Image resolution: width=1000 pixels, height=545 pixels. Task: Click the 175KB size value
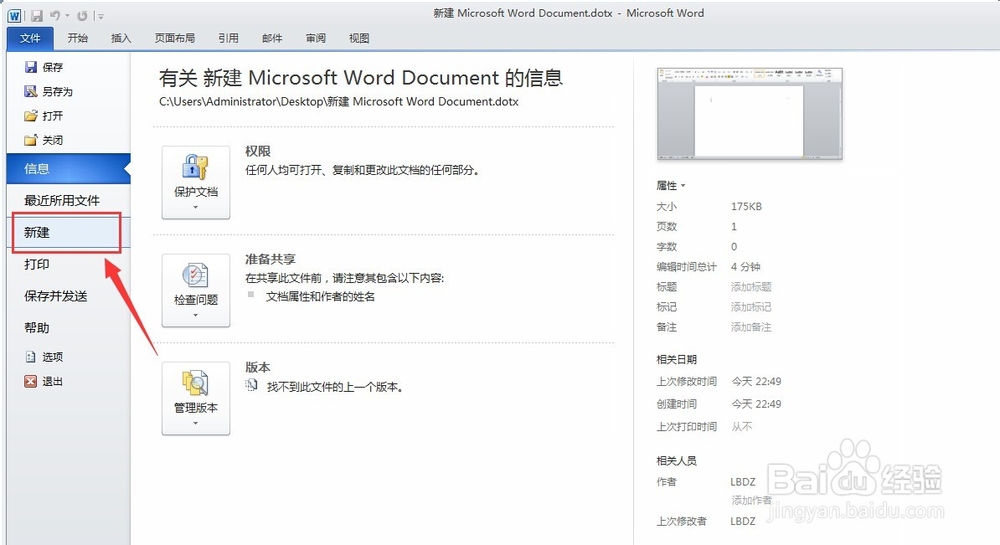coord(746,207)
